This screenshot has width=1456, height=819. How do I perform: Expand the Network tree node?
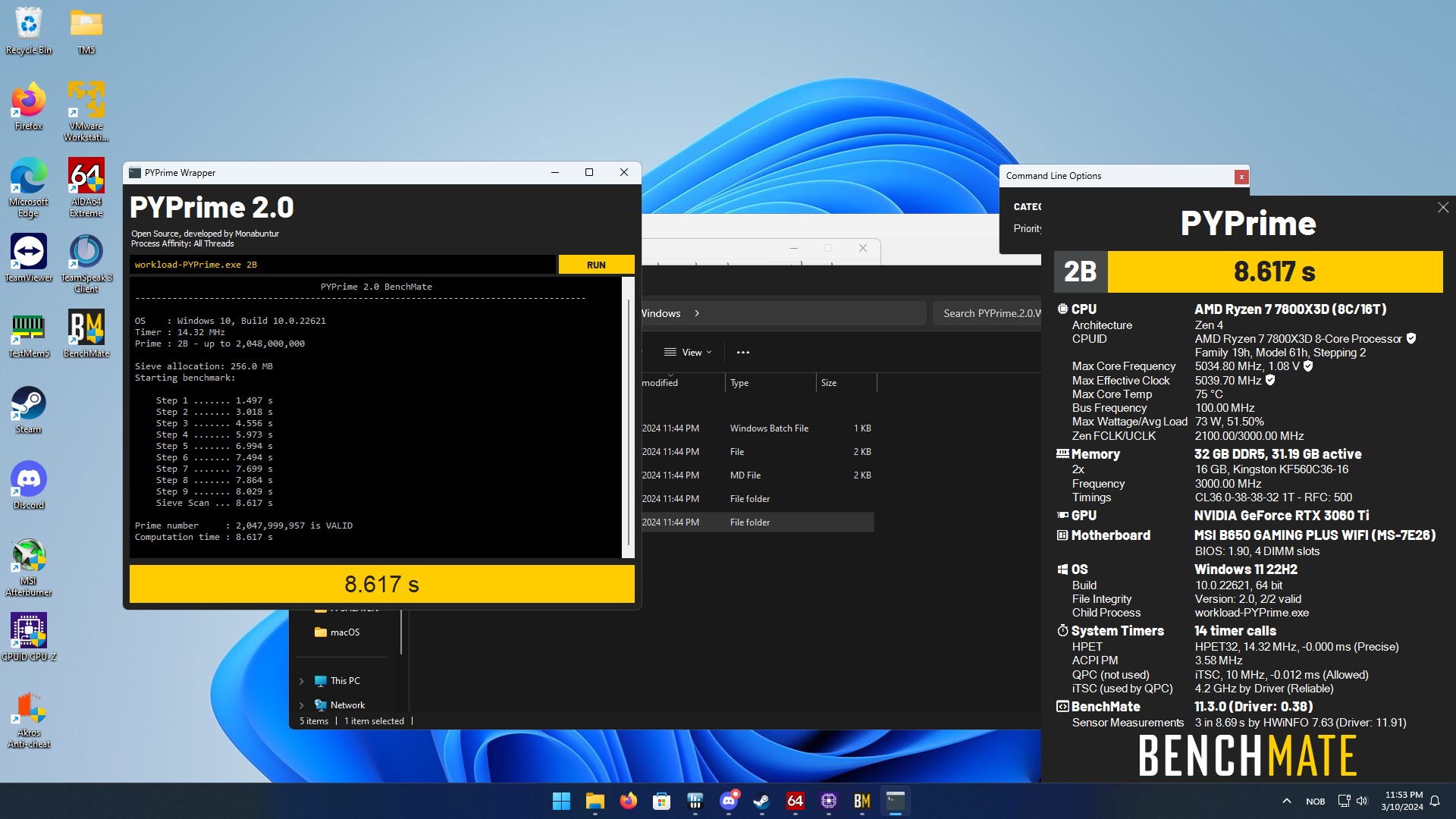(x=301, y=705)
